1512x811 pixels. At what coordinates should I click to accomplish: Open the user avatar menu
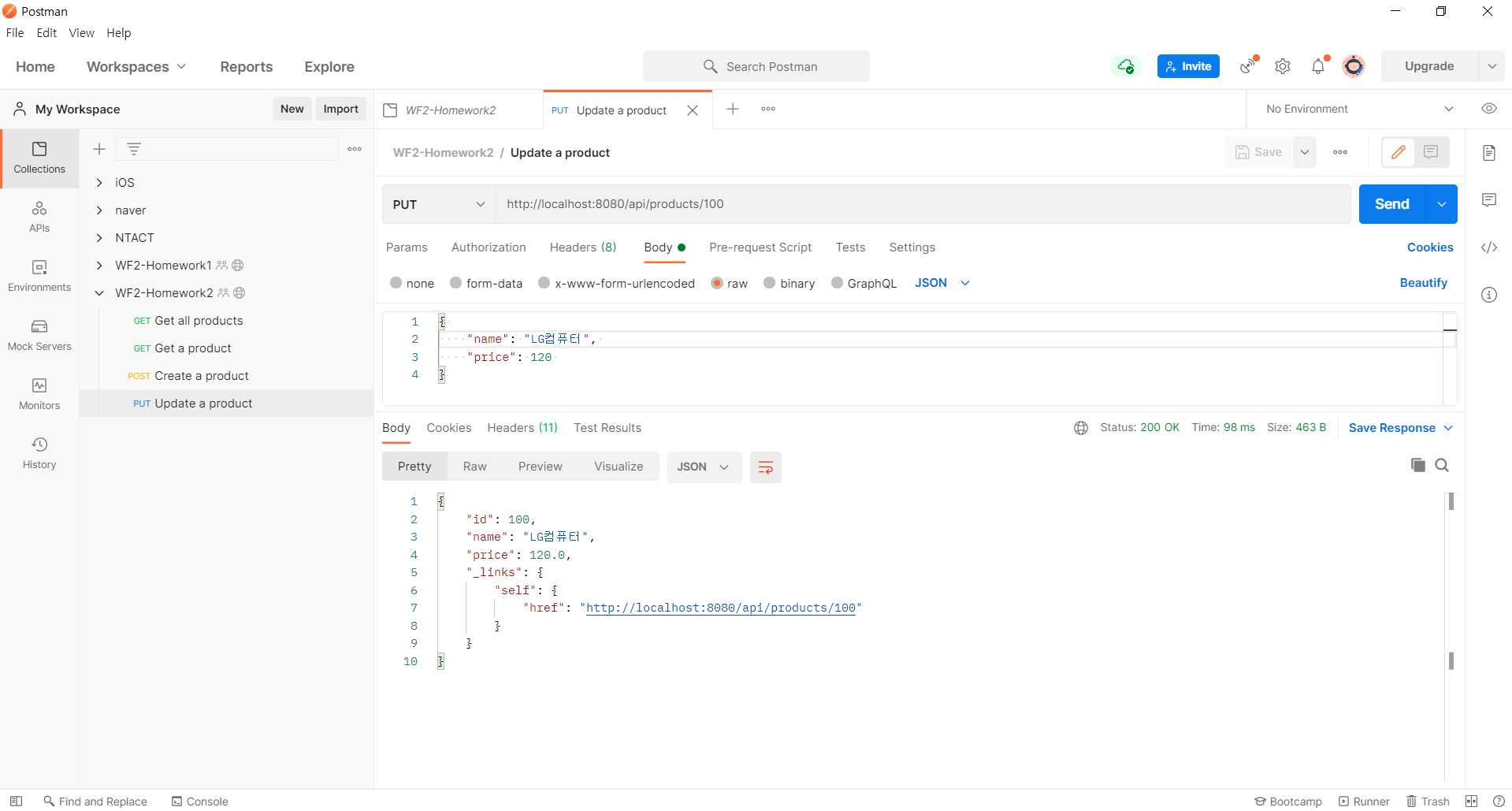click(x=1354, y=66)
